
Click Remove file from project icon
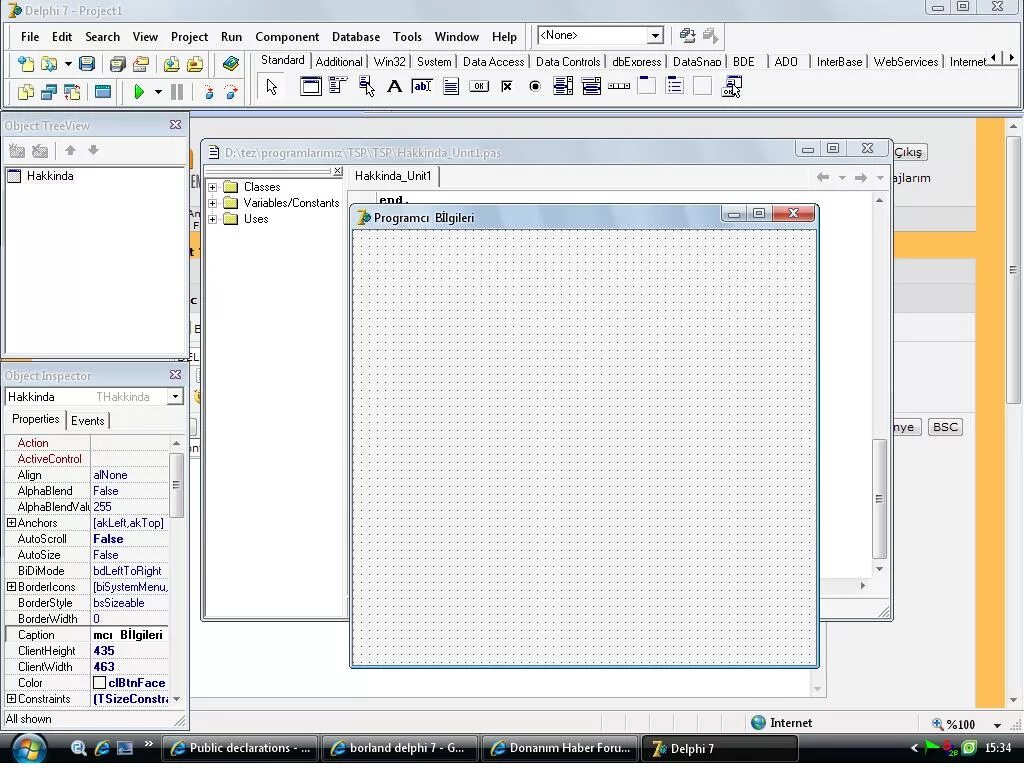click(195, 64)
